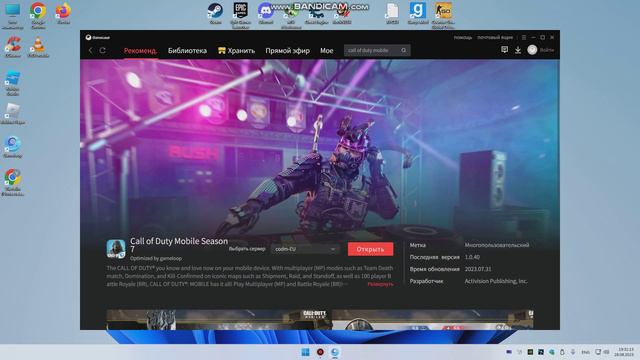Click the Activision Publishing, Inc. developer text
Screen dimensions: 640x360
pyautogui.click(x=496, y=281)
